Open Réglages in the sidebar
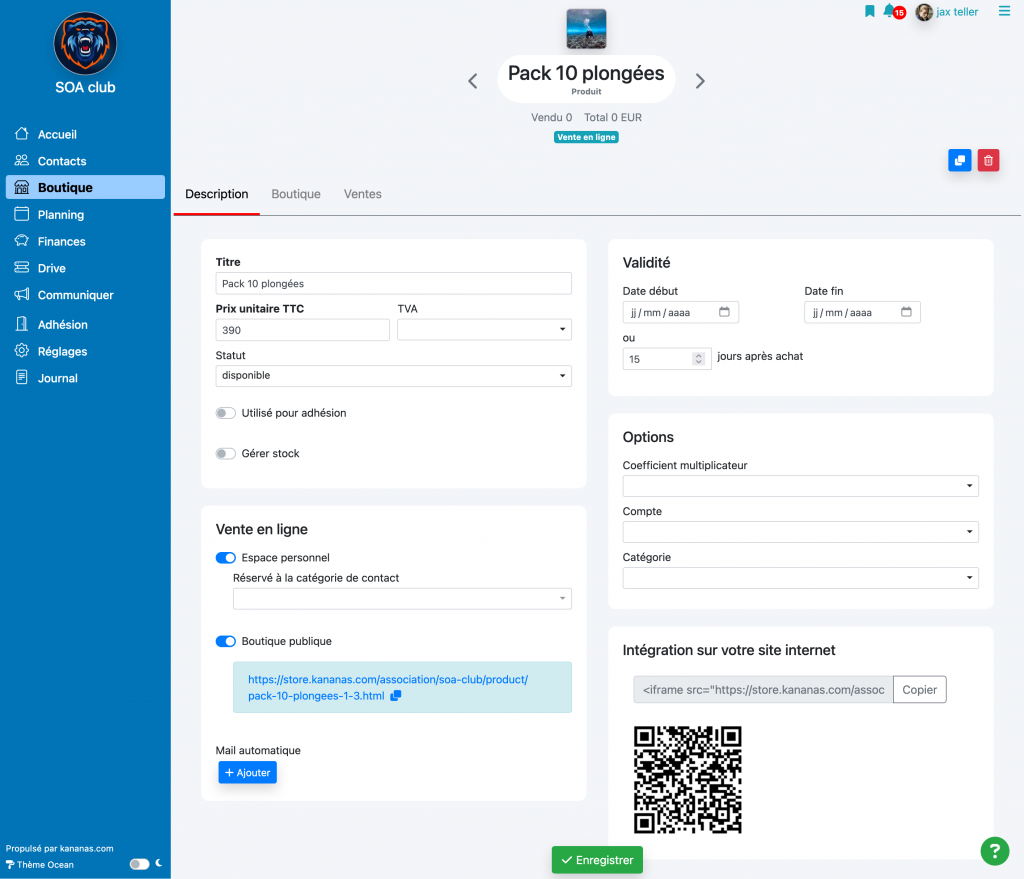 (85, 351)
